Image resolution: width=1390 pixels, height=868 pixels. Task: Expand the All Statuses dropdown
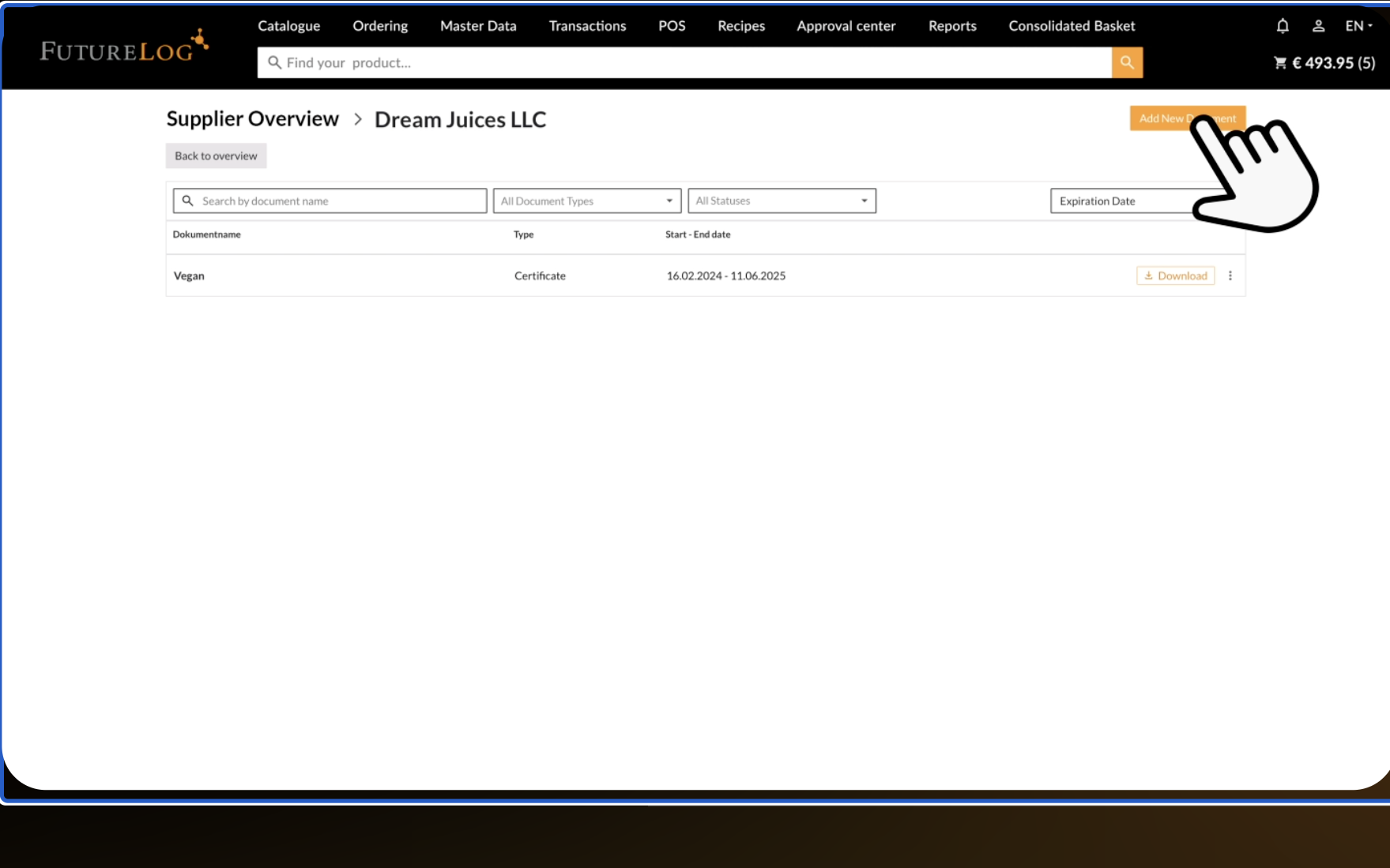(x=782, y=201)
